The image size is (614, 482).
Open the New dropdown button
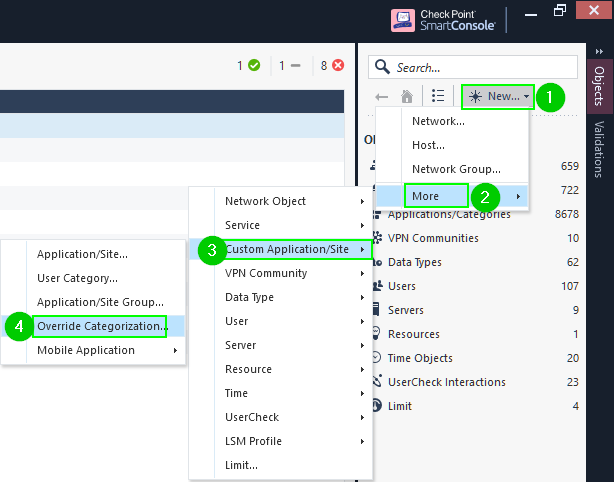pos(498,96)
